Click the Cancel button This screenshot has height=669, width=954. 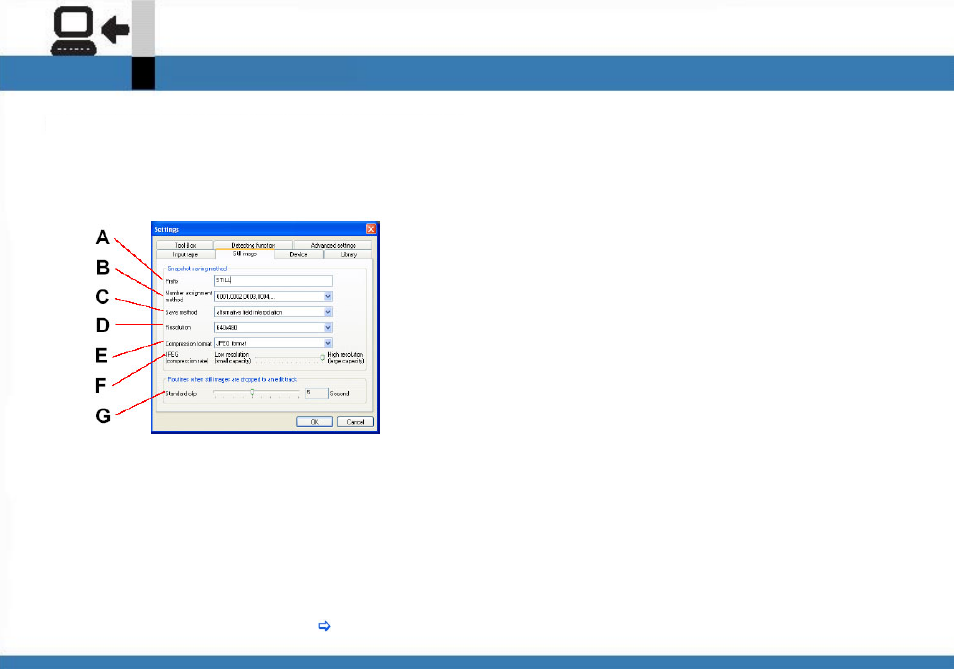click(355, 421)
